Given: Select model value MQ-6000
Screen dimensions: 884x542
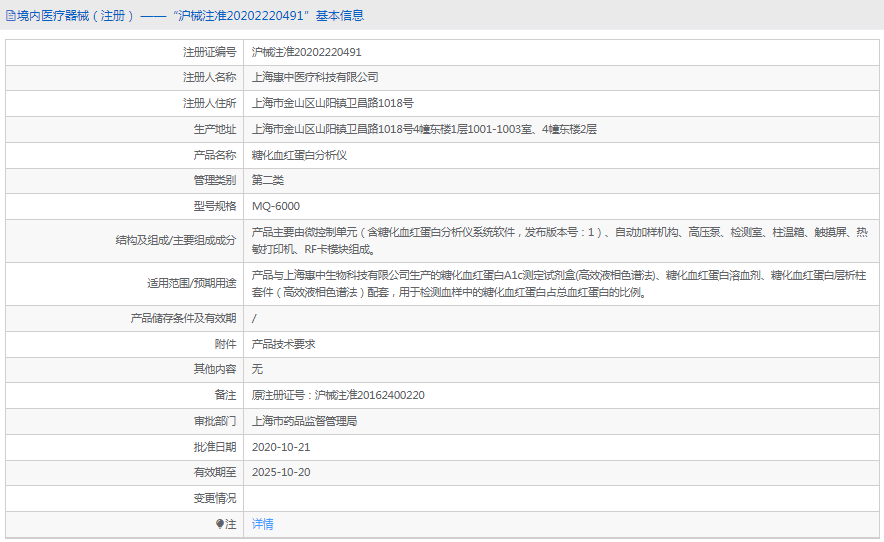Looking at the screenshot, I should point(276,206).
